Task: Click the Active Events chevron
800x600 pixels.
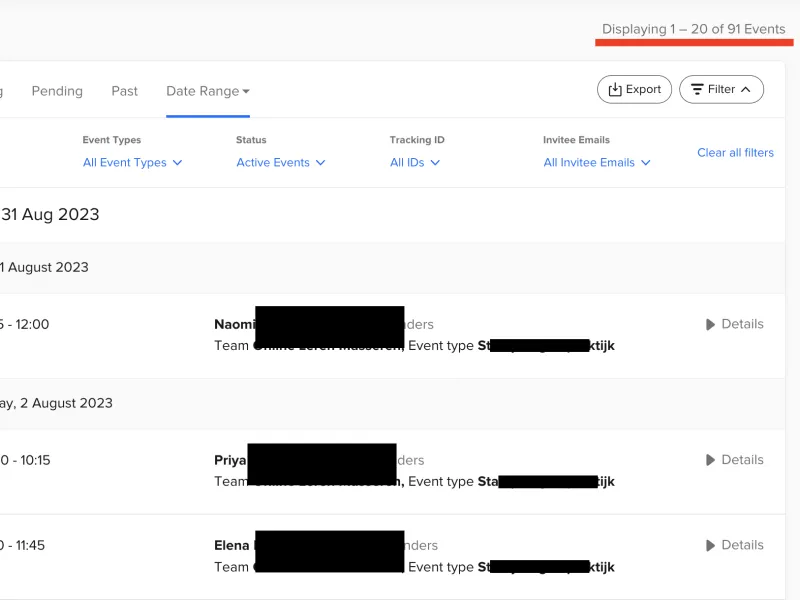Action: (x=320, y=162)
